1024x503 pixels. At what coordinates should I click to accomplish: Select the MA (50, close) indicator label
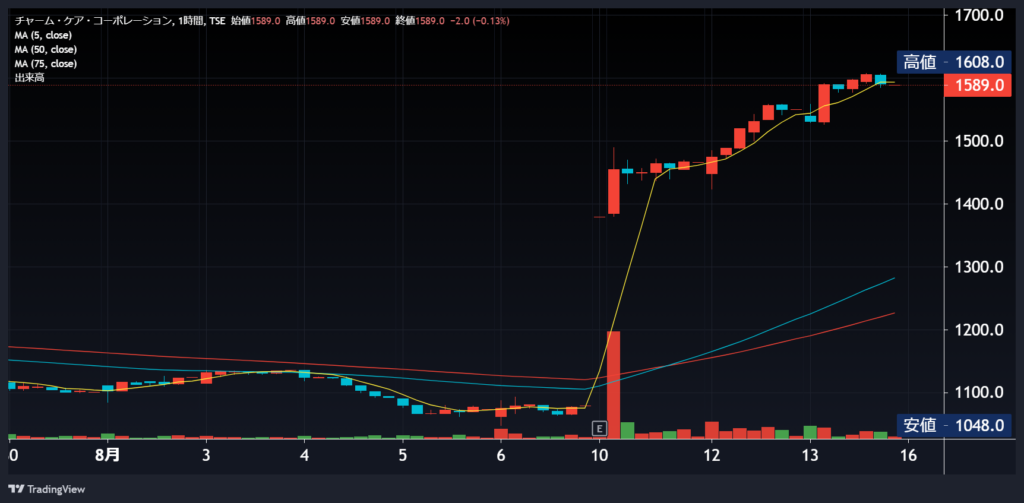tap(46, 50)
